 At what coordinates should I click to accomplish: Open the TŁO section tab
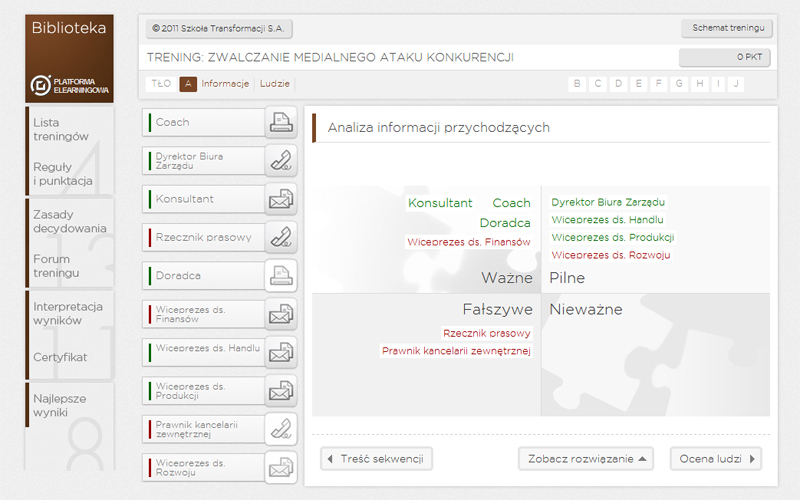click(x=161, y=84)
